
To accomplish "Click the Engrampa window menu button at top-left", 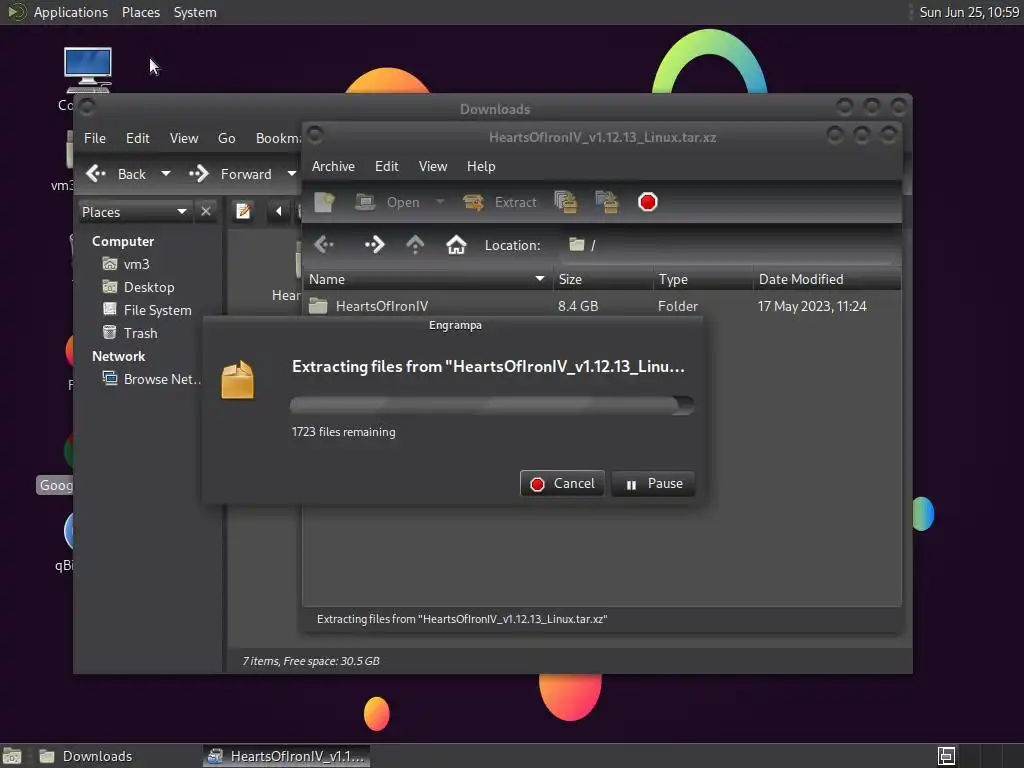I will [315, 135].
